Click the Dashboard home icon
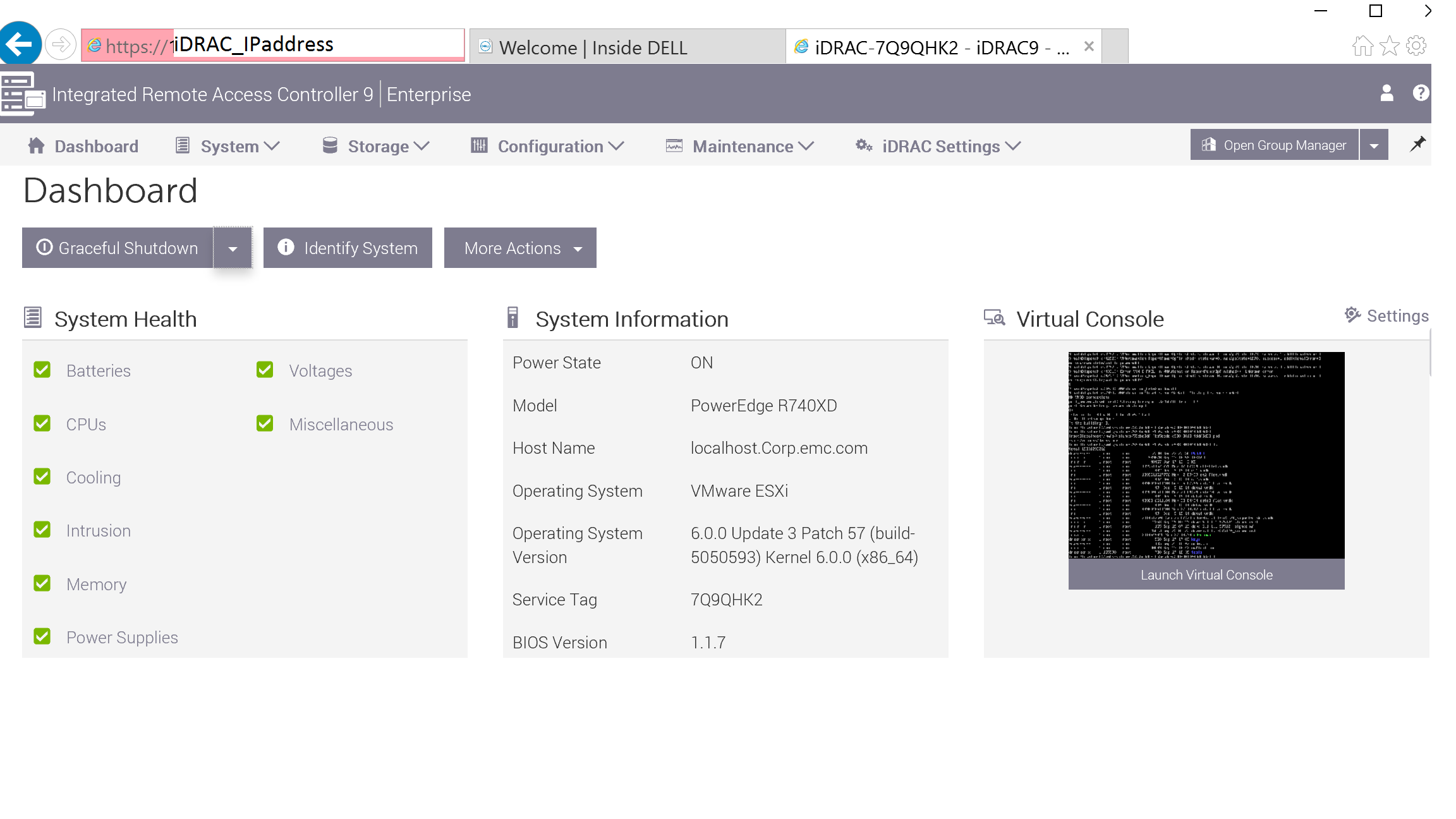The height and width of the screenshot is (819, 1456). pyautogui.click(x=35, y=145)
